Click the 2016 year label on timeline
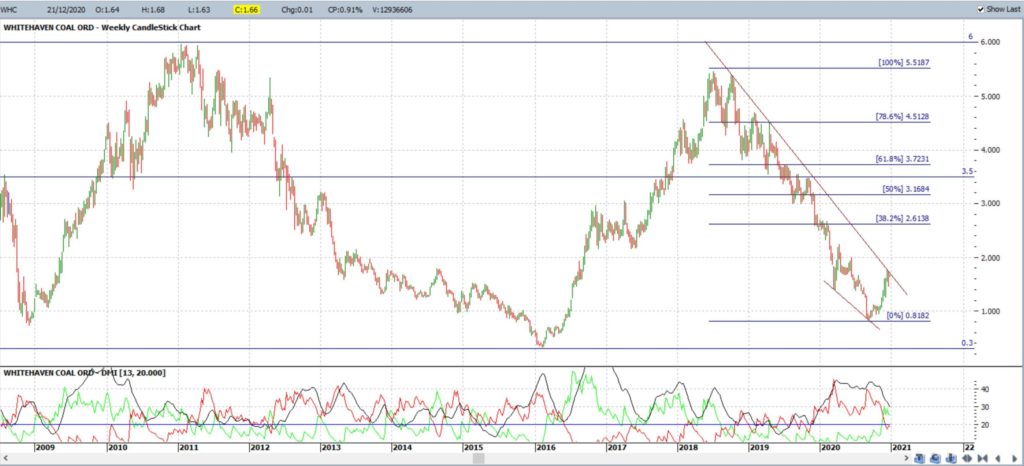Screen dimensions: 1024x466 [x=545, y=448]
